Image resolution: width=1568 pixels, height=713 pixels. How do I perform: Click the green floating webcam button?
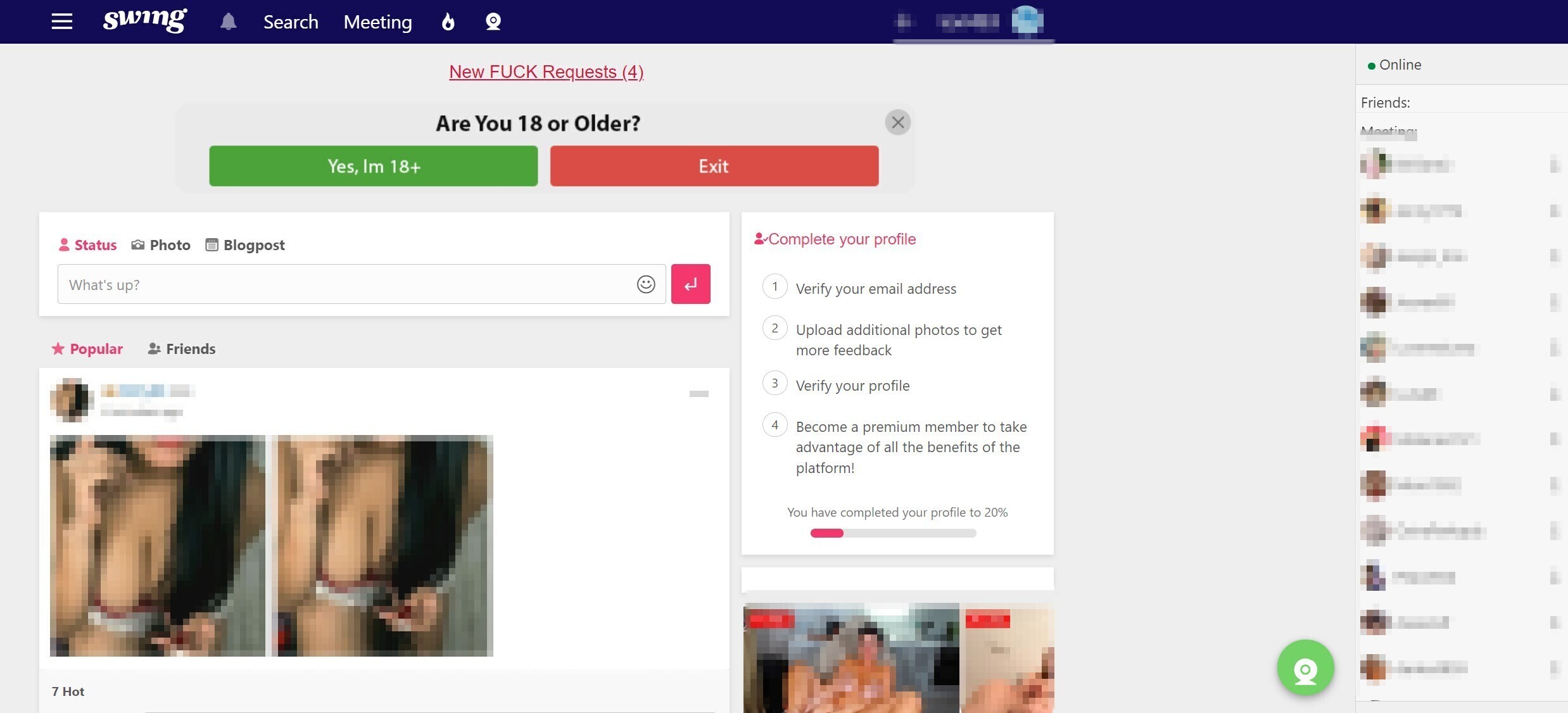point(1305,667)
